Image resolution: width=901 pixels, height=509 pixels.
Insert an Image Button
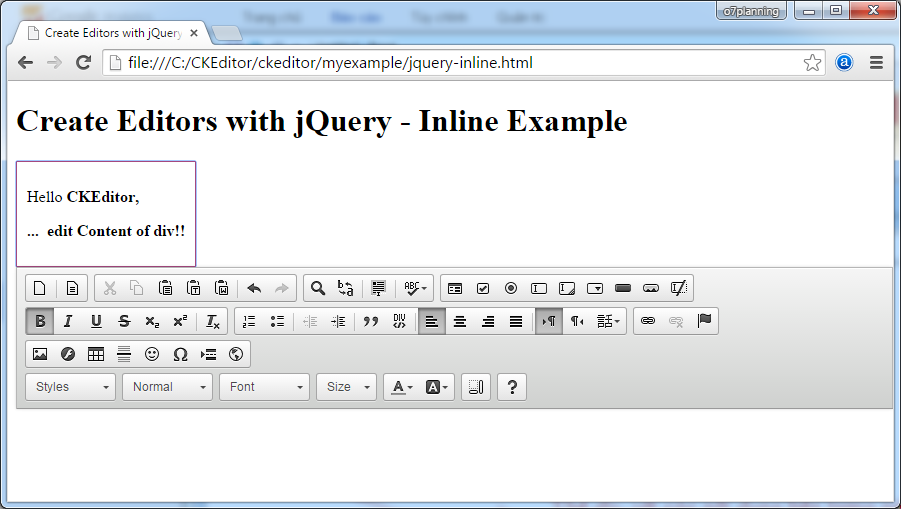[x=651, y=288]
